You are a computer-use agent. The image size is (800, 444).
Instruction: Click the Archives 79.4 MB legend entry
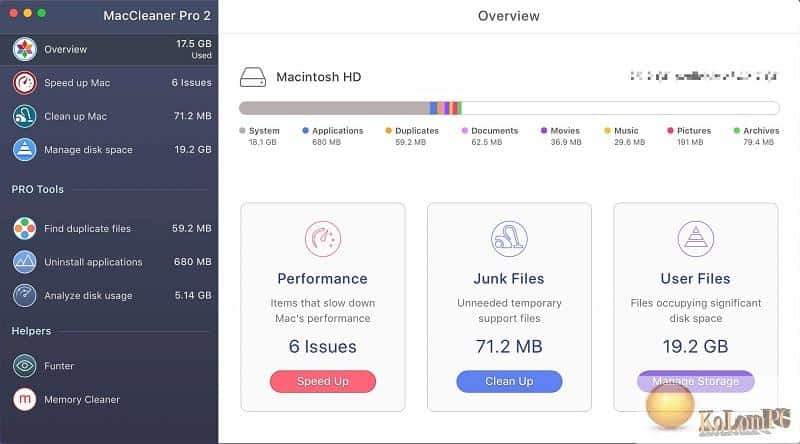pyautogui.click(x=756, y=136)
